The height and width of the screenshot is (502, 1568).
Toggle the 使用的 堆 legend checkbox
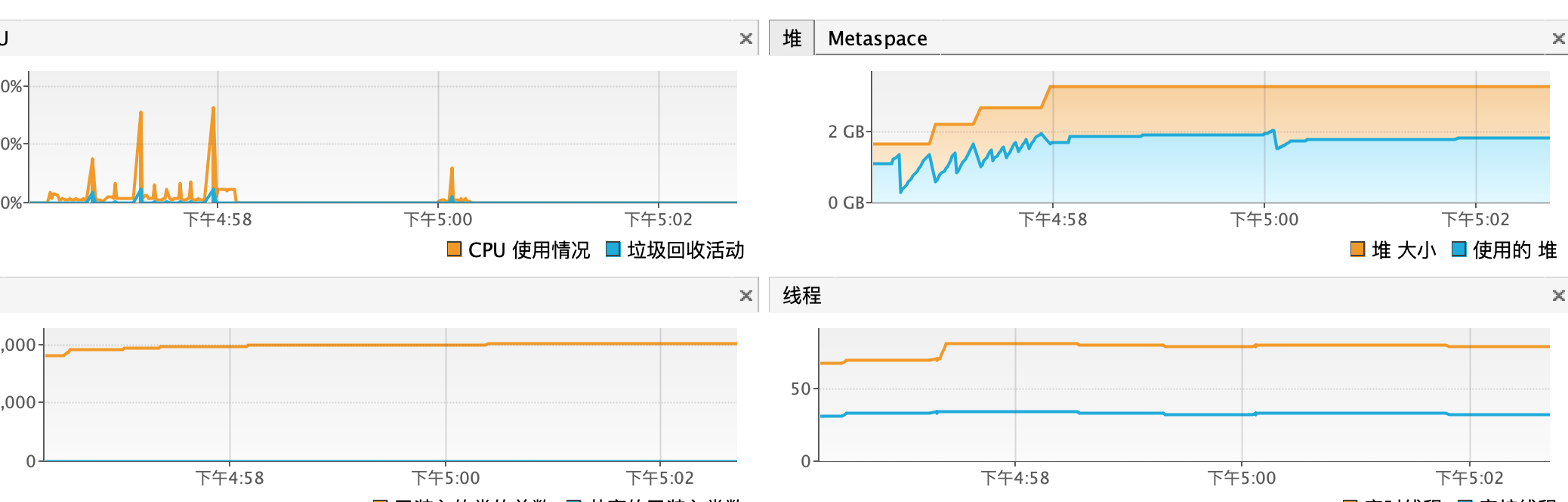(1459, 249)
